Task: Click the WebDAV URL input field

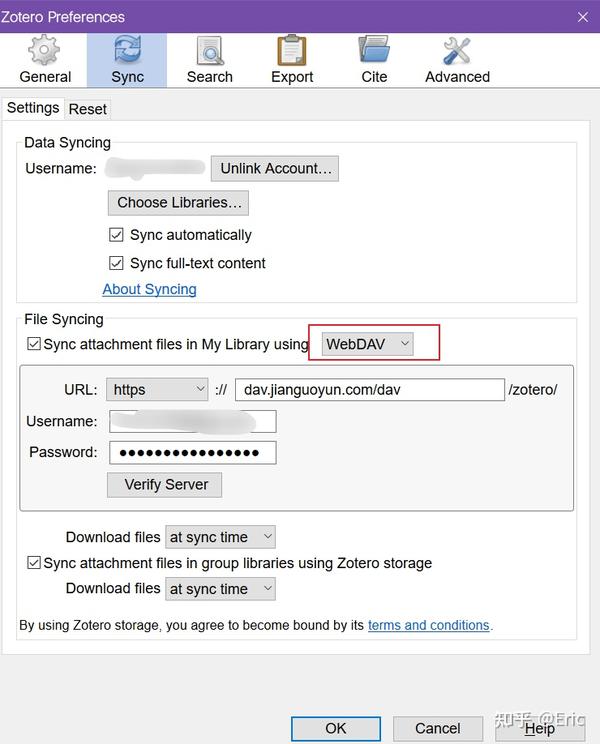Action: 370,389
